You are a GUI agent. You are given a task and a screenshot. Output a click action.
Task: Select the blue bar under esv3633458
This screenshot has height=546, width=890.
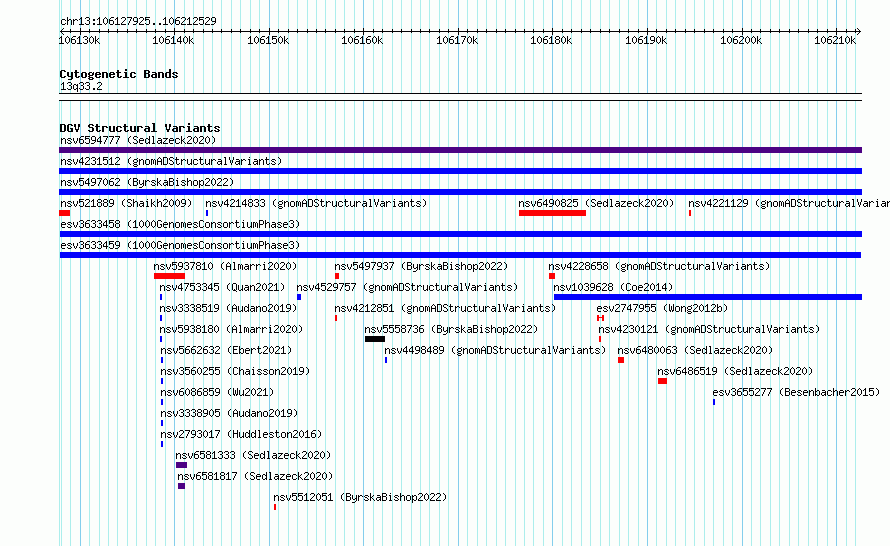coord(460,234)
